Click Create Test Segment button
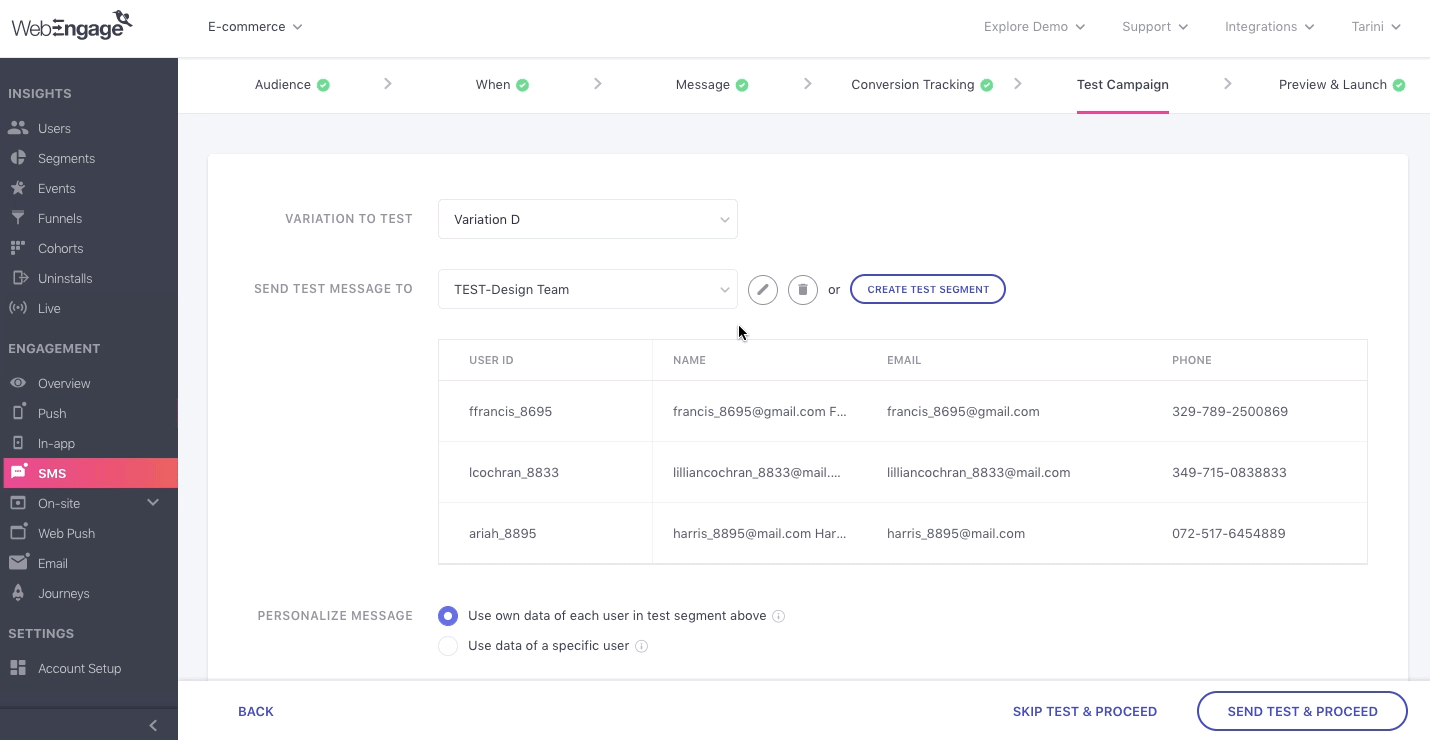Screen dimensions: 1430x740 [928, 290]
